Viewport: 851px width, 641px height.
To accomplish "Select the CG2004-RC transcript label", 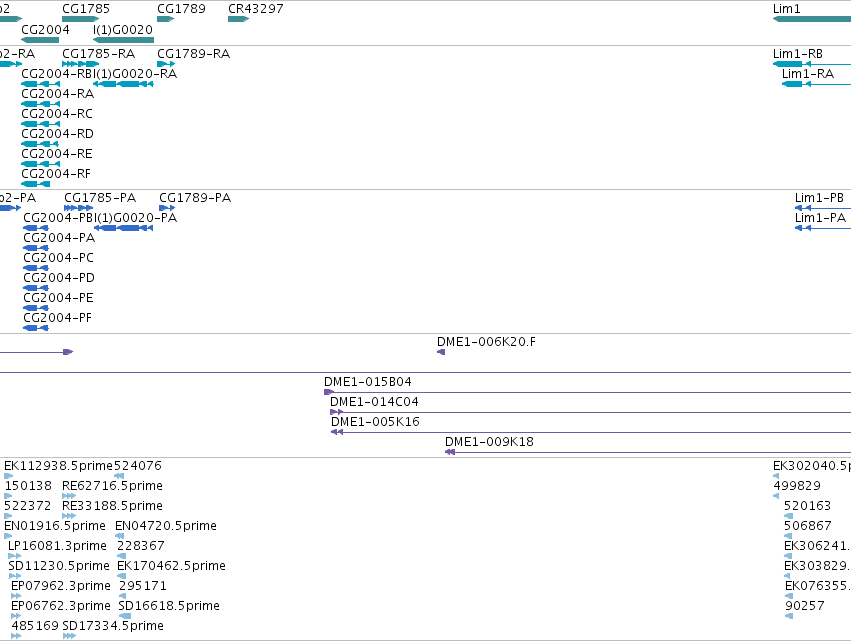I will pyautogui.click(x=57, y=114).
